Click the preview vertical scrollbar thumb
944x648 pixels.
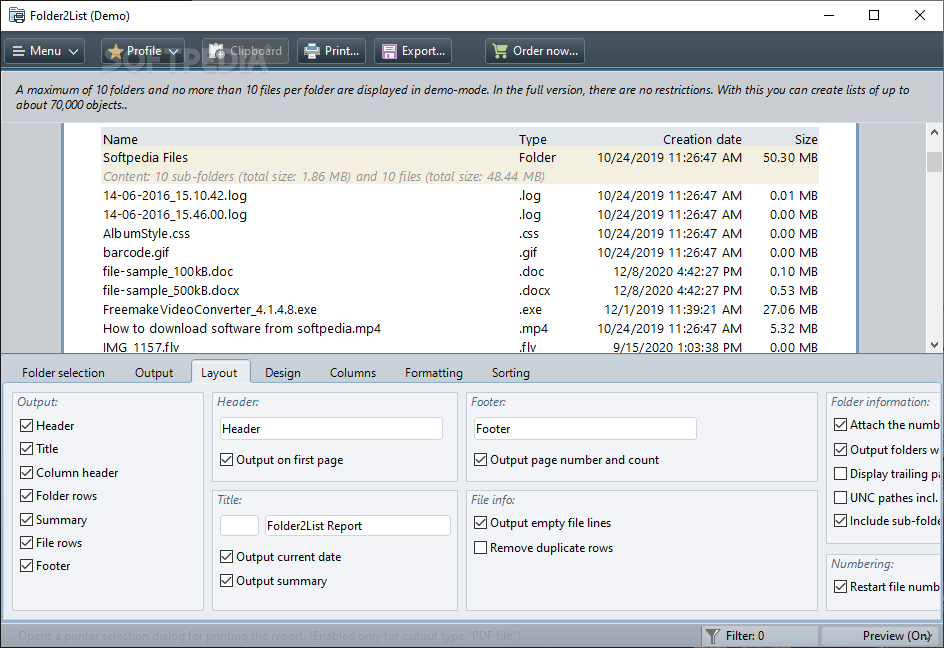click(x=934, y=161)
